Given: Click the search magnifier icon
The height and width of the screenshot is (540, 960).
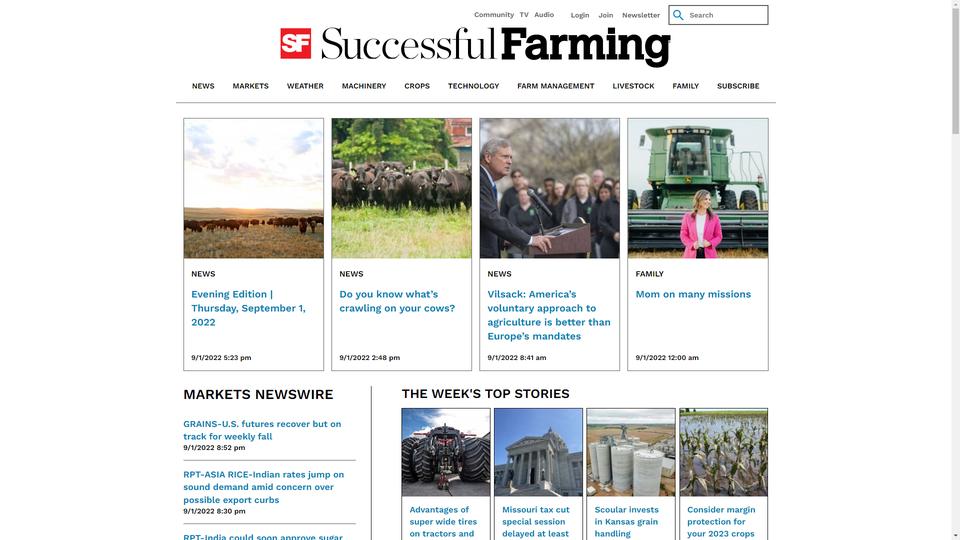Looking at the screenshot, I should click(678, 15).
